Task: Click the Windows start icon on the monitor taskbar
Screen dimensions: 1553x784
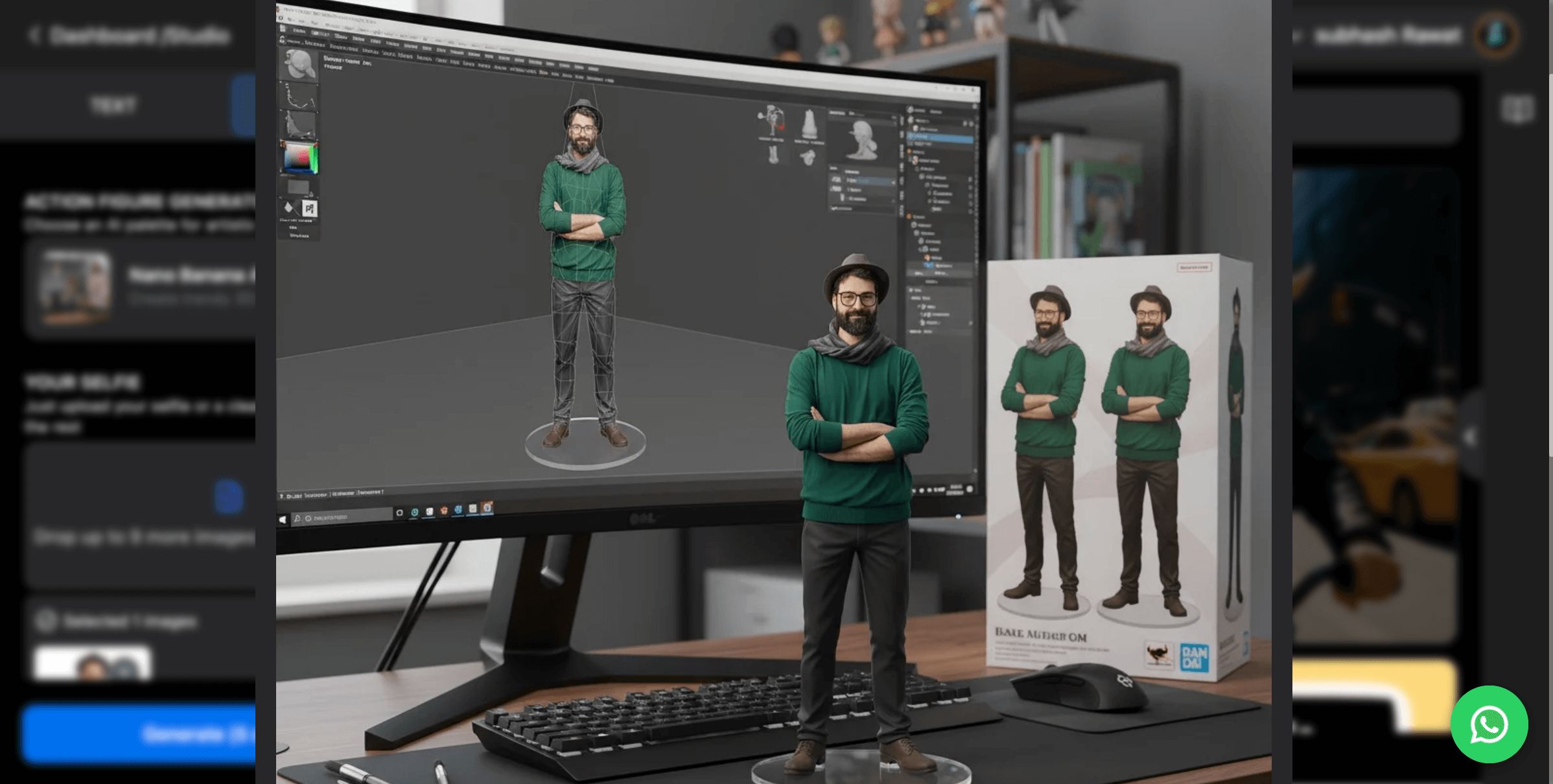Action: (283, 520)
